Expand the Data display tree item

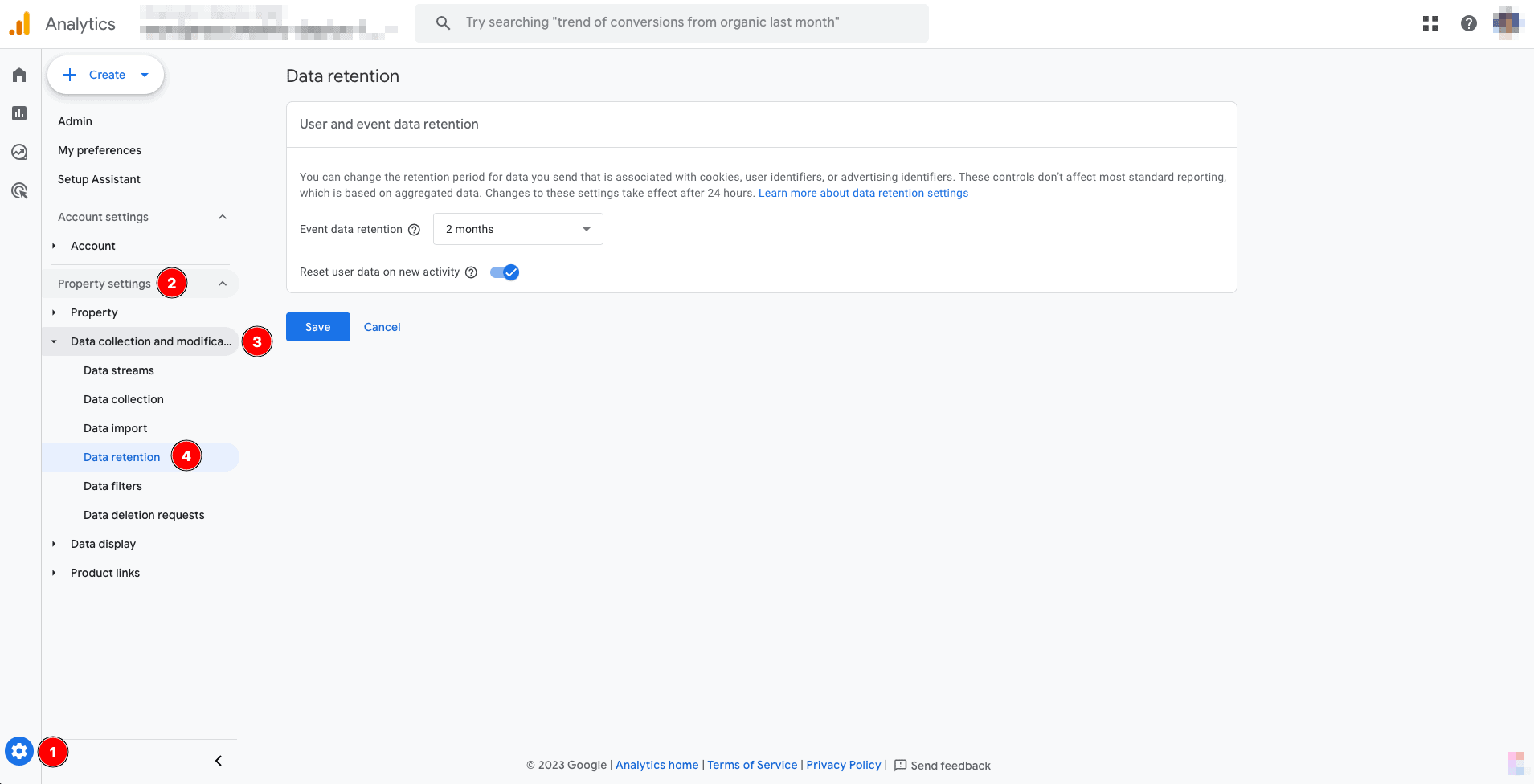pyautogui.click(x=54, y=544)
